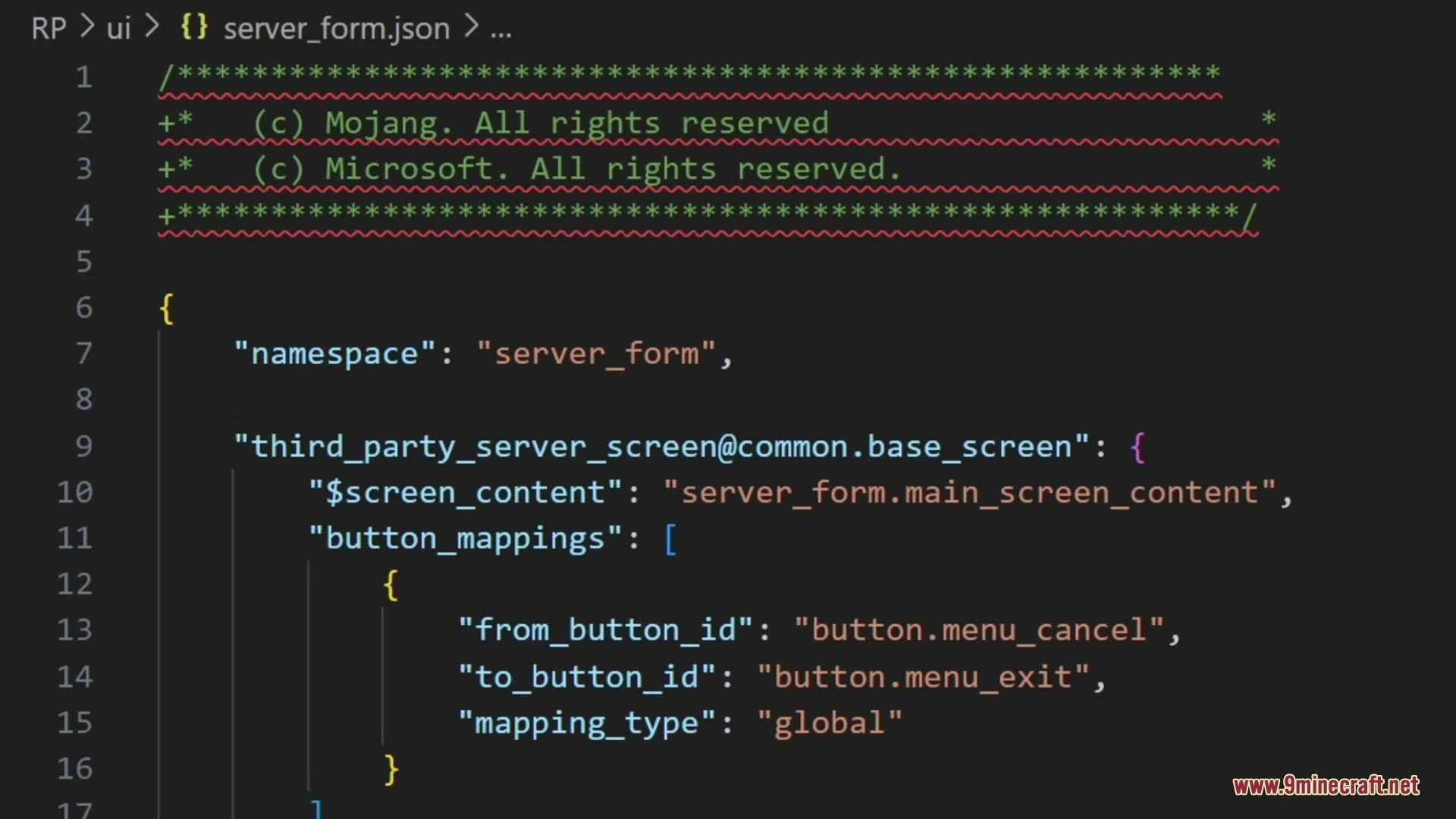Click the Mojang copyright comment line
The width and height of the screenshot is (1456, 819).
[717, 124]
